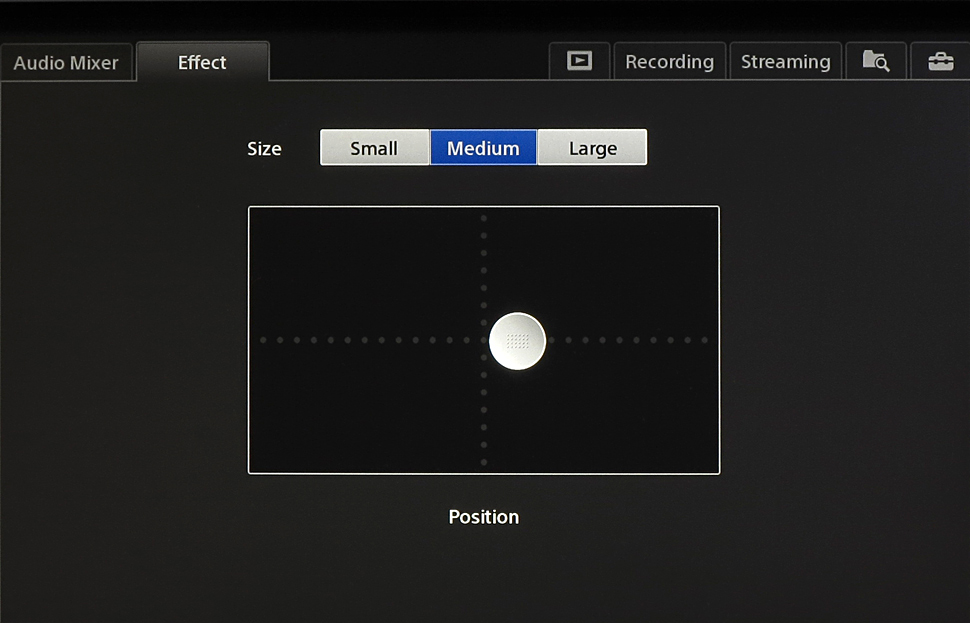Screen dimensions: 970x623
Task: Set effect size to Large
Action: point(592,148)
